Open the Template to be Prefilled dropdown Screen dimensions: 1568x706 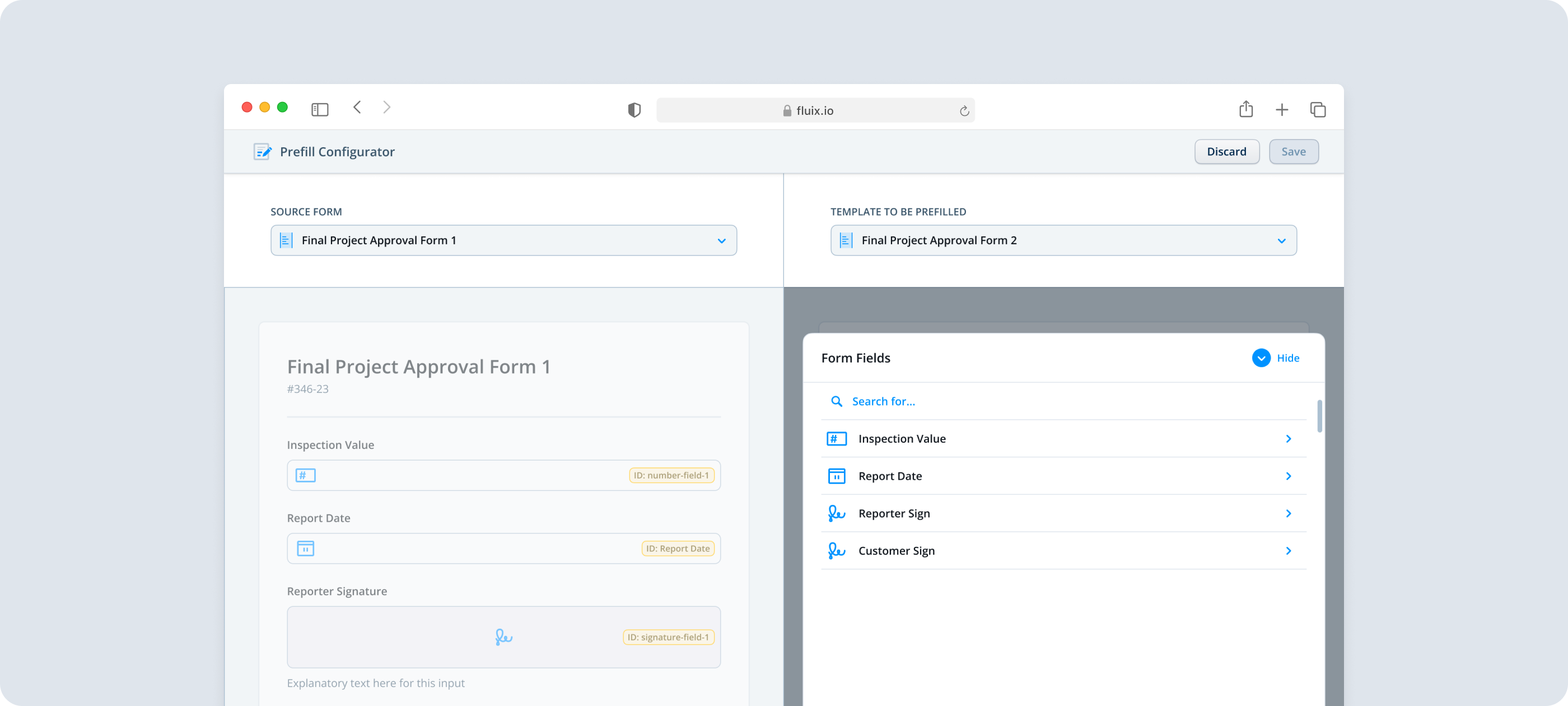click(x=1282, y=240)
